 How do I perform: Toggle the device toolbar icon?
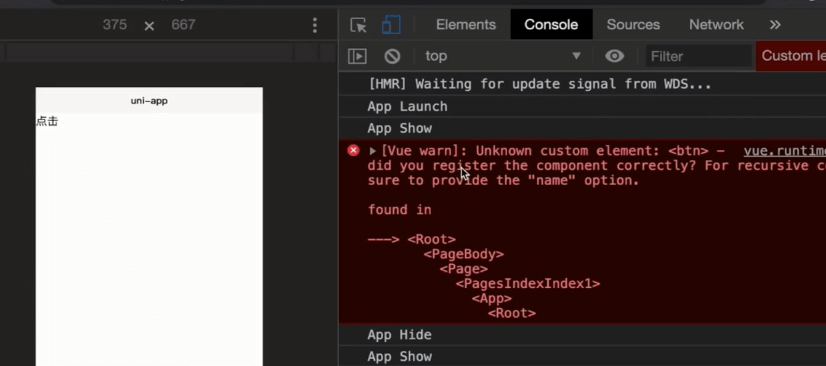point(391,25)
